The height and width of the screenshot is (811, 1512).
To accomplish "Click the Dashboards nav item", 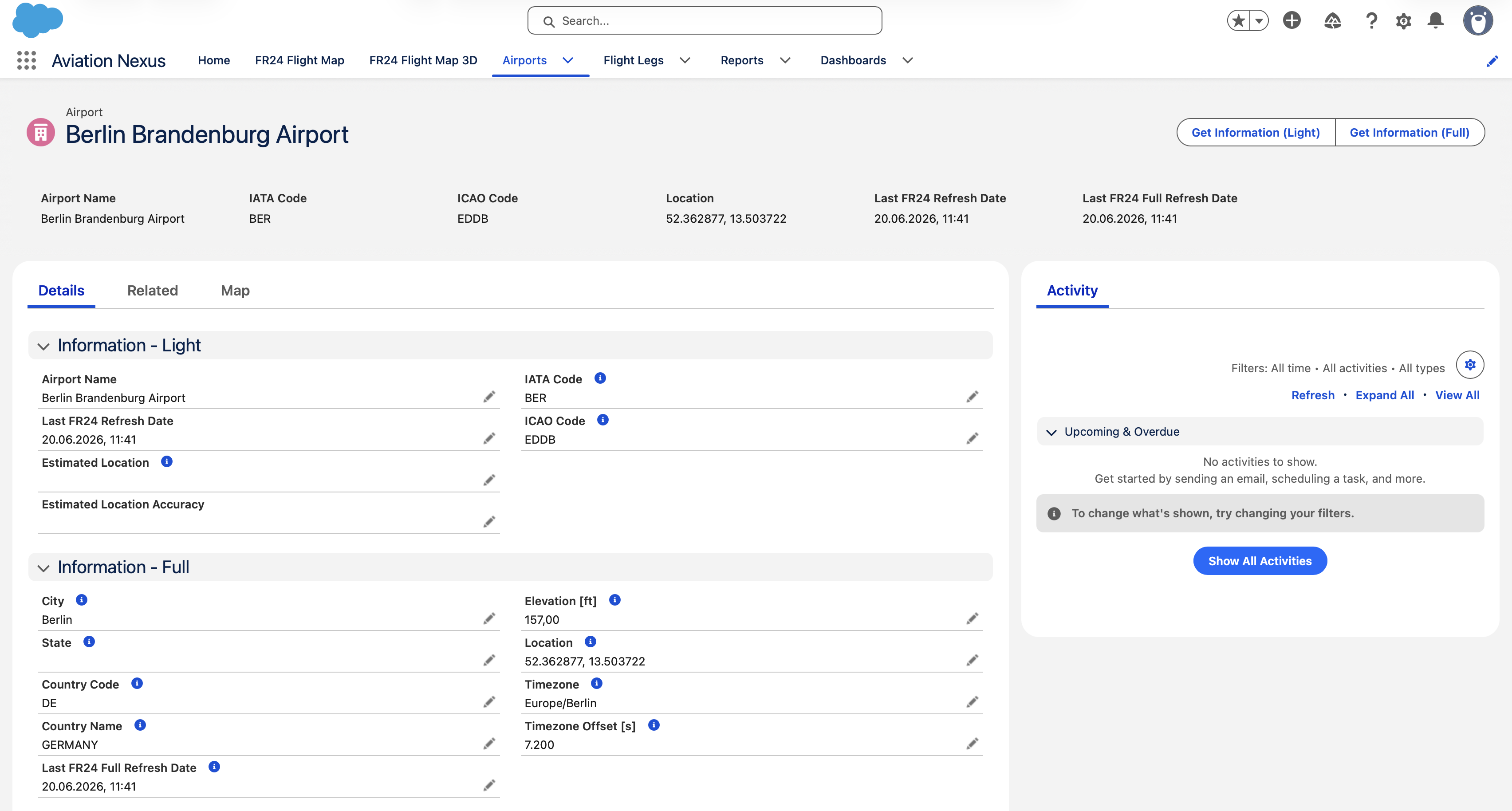I will click(853, 60).
